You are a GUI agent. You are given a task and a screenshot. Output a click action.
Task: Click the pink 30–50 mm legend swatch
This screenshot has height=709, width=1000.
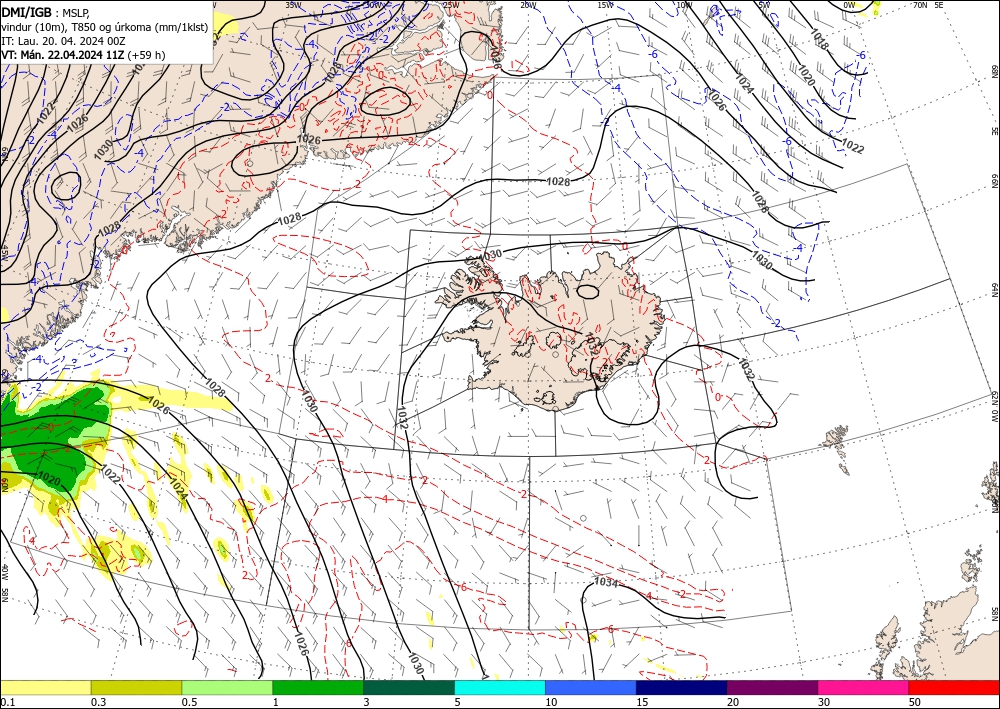coord(864,687)
